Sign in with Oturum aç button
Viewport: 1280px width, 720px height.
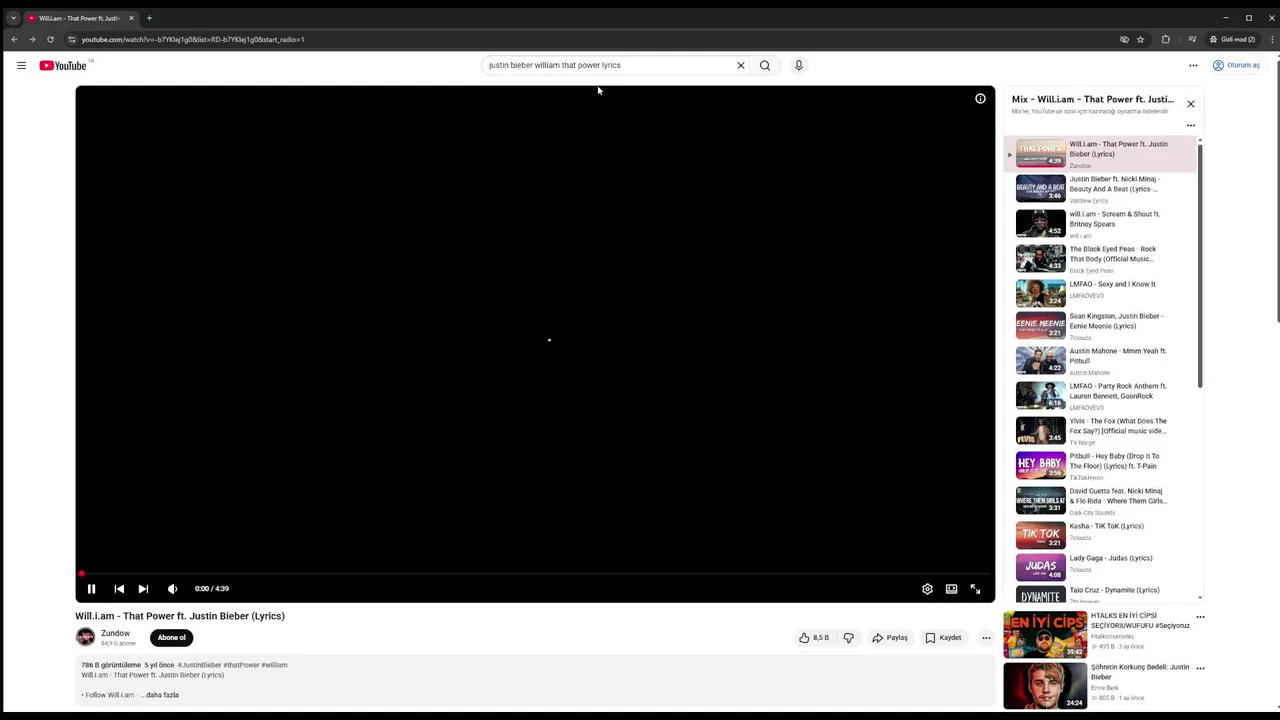pos(1237,65)
